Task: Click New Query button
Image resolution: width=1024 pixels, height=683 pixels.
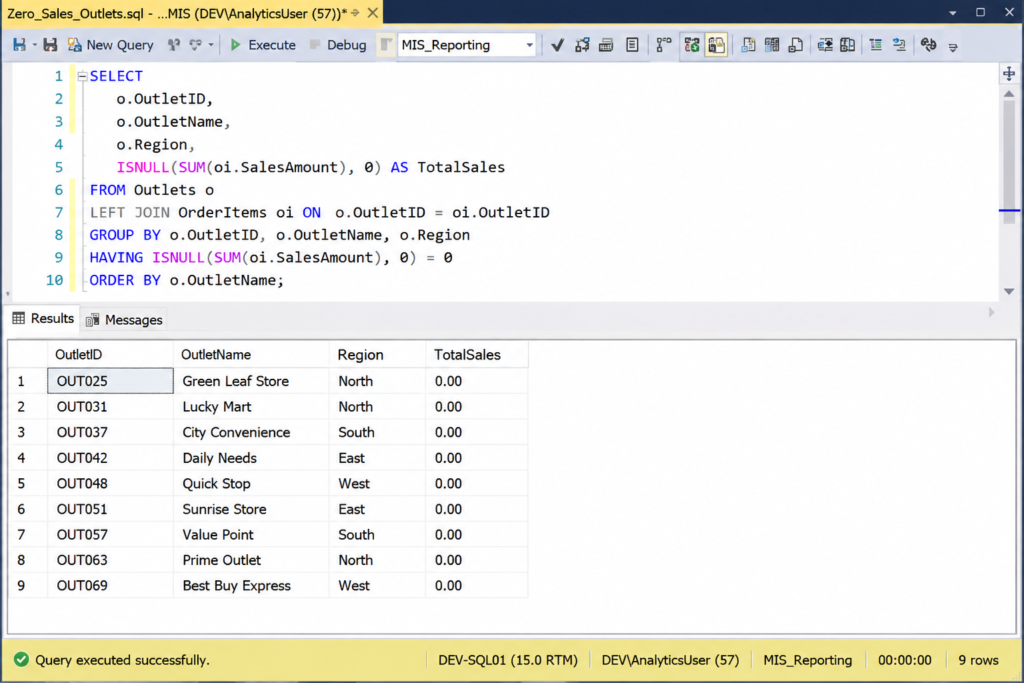Action: [110, 45]
